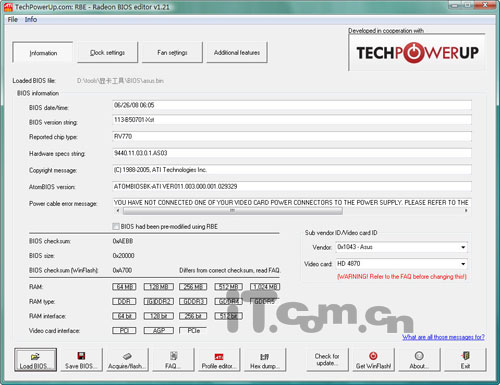Click the Load BIOS folder icon button
The width and height of the screenshot is (500, 385).
click(x=35, y=360)
